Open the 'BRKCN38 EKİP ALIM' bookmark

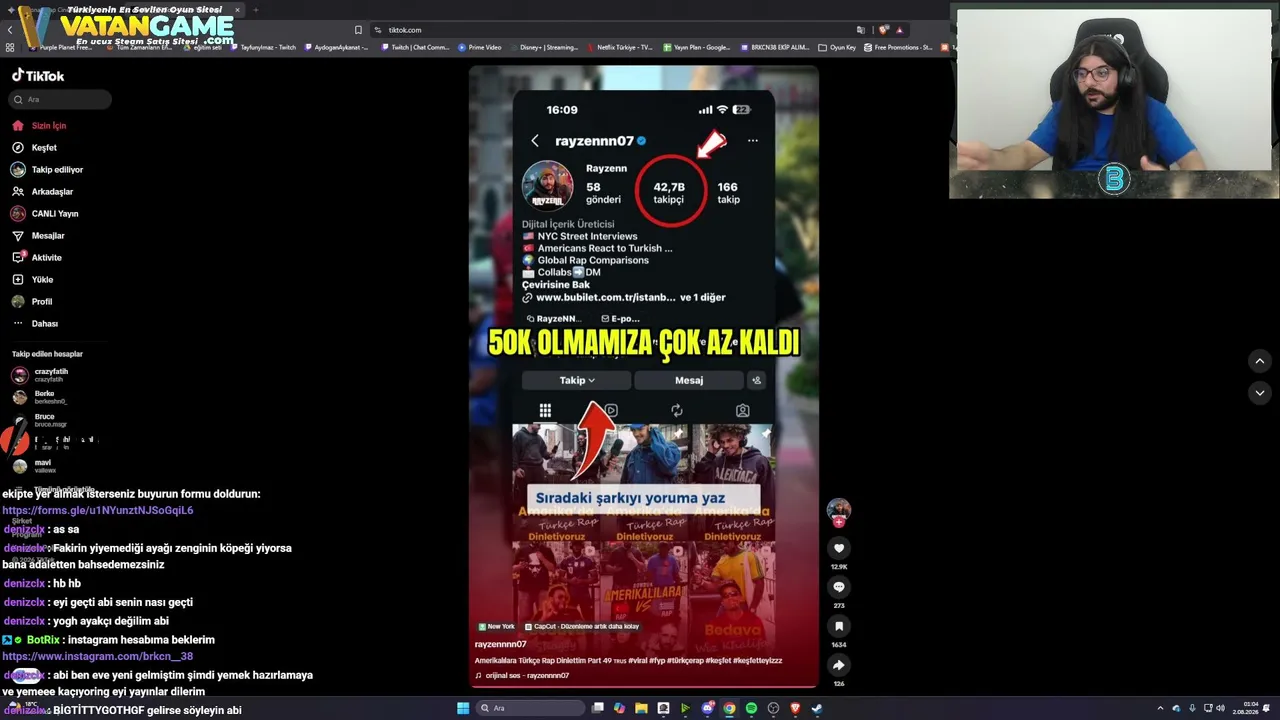pos(775,47)
